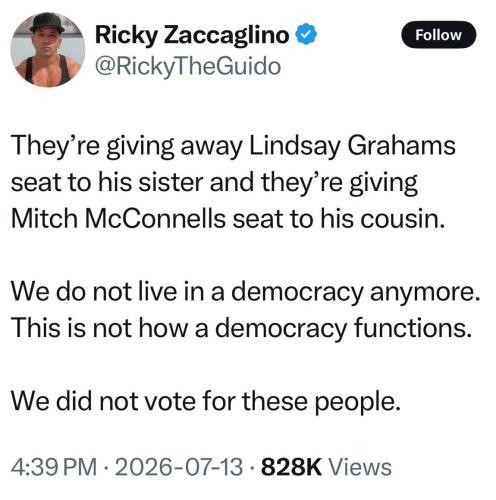Viewport: 496px width, 500px height.
Task: Click the word sister in the tweet
Action: tap(170, 183)
